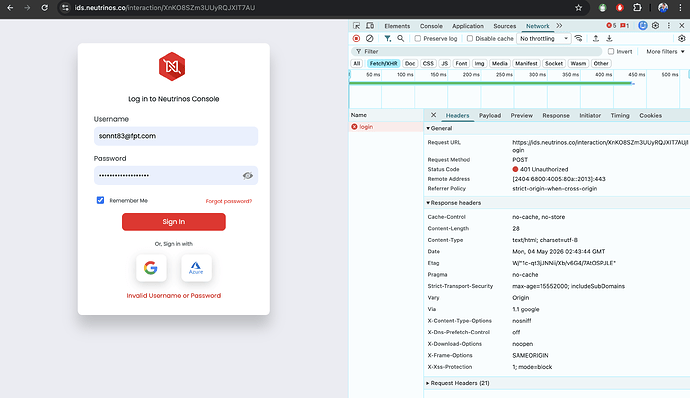Toggle the network filter funnel icon
This screenshot has height=398, width=690.
coord(388,39)
